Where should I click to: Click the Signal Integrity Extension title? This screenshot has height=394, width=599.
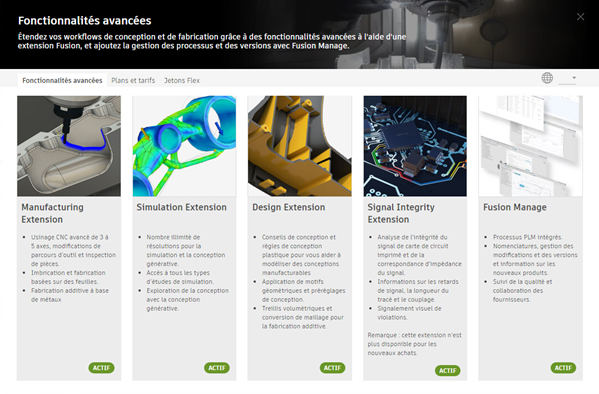pyautogui.click(x=401, y=213)
